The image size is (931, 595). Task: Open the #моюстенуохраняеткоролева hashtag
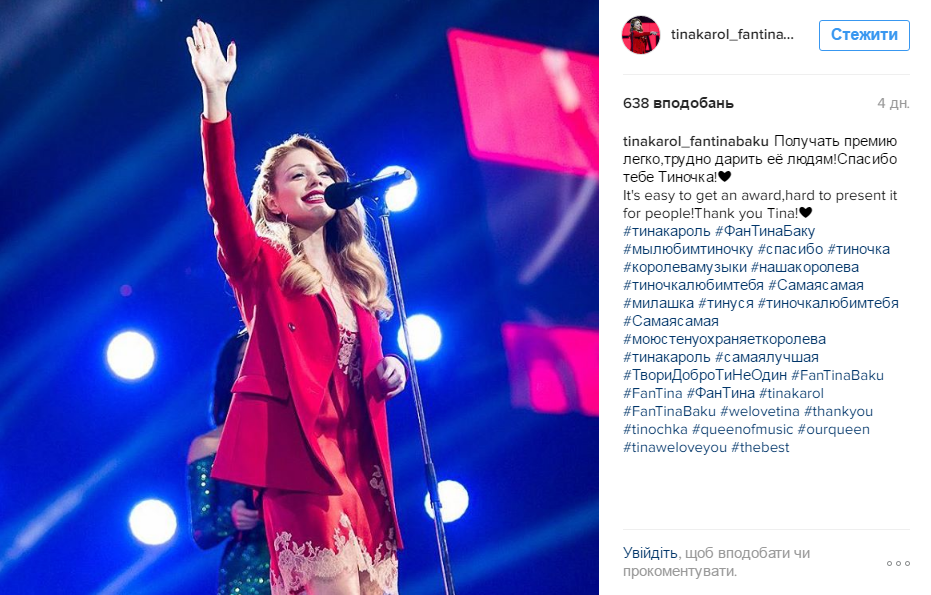click(724, 339)
